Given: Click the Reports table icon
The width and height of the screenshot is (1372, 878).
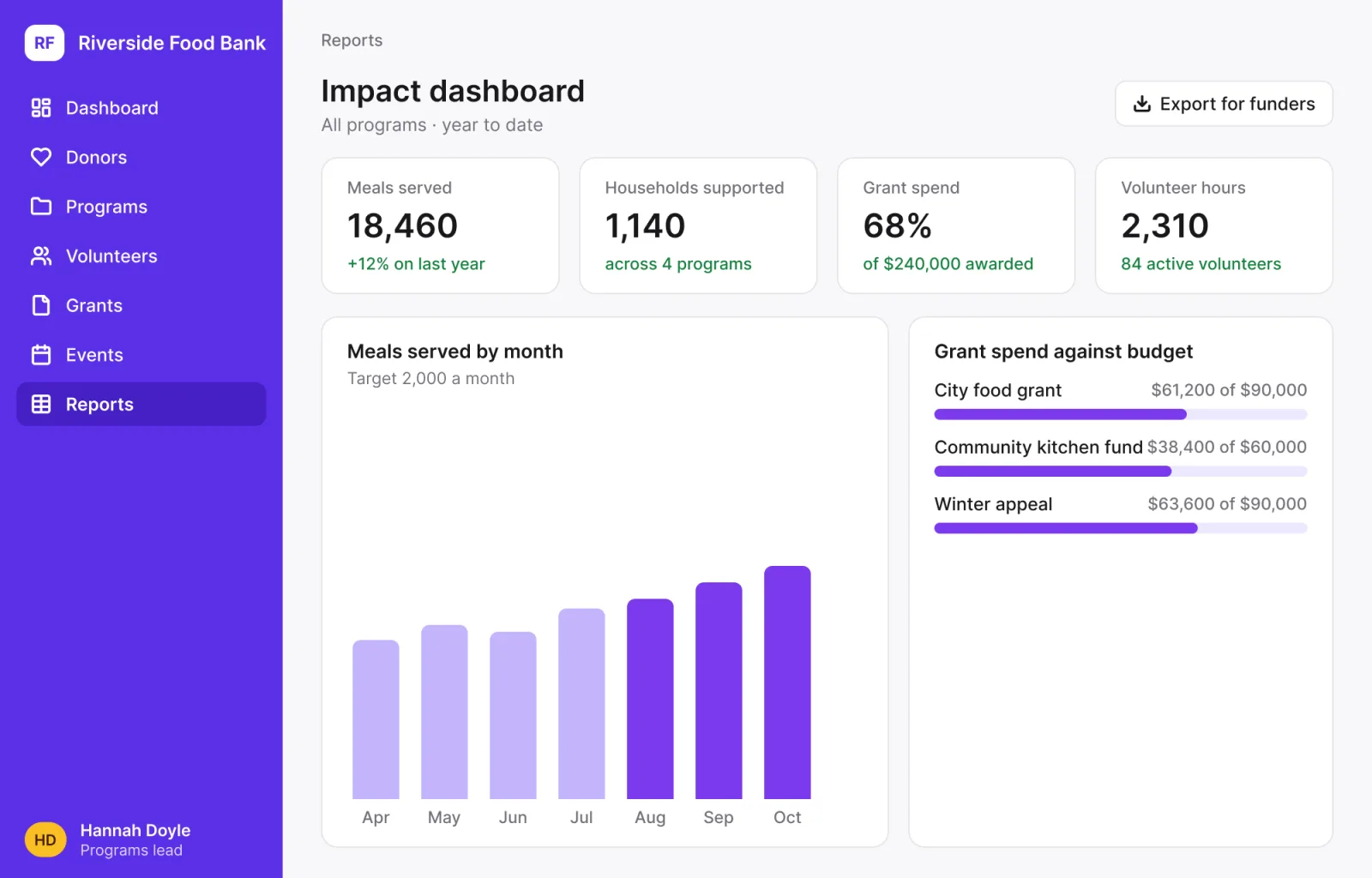Looking at the screenshot, I should point(41,404).
